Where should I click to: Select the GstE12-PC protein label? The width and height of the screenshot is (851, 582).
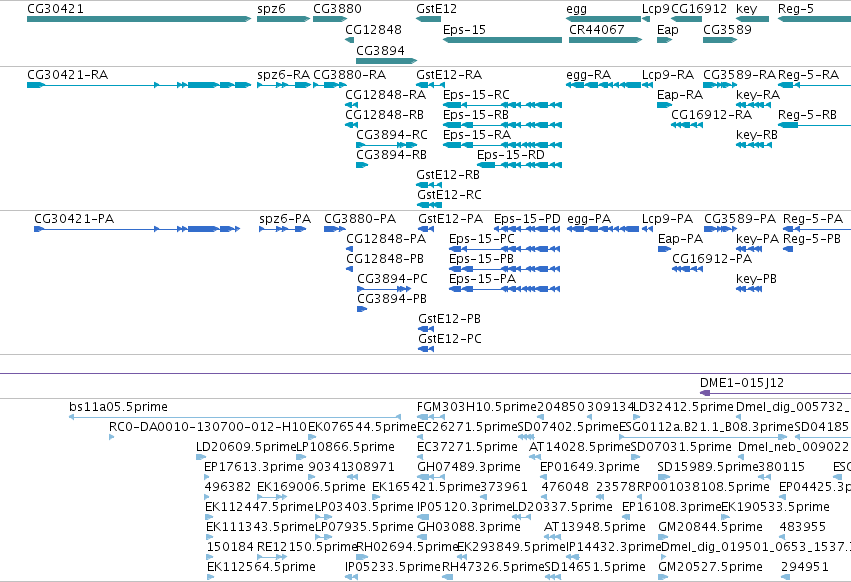(x=450, y=339)
